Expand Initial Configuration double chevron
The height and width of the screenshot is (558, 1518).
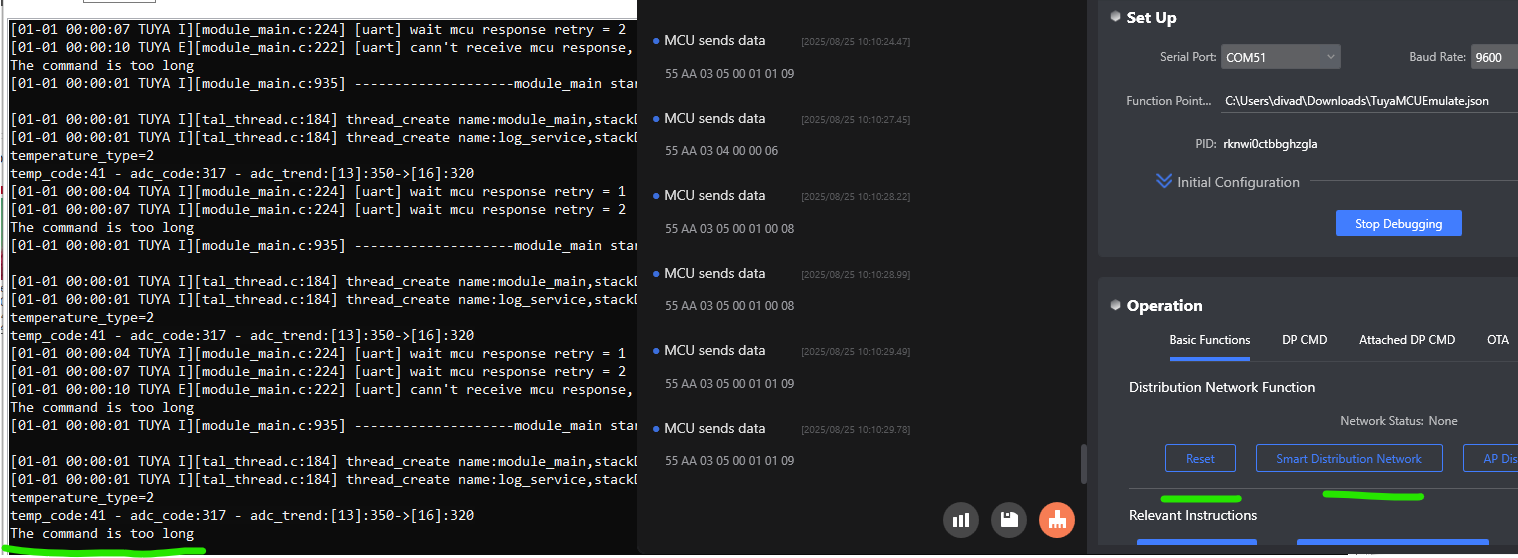point(1163,181)
